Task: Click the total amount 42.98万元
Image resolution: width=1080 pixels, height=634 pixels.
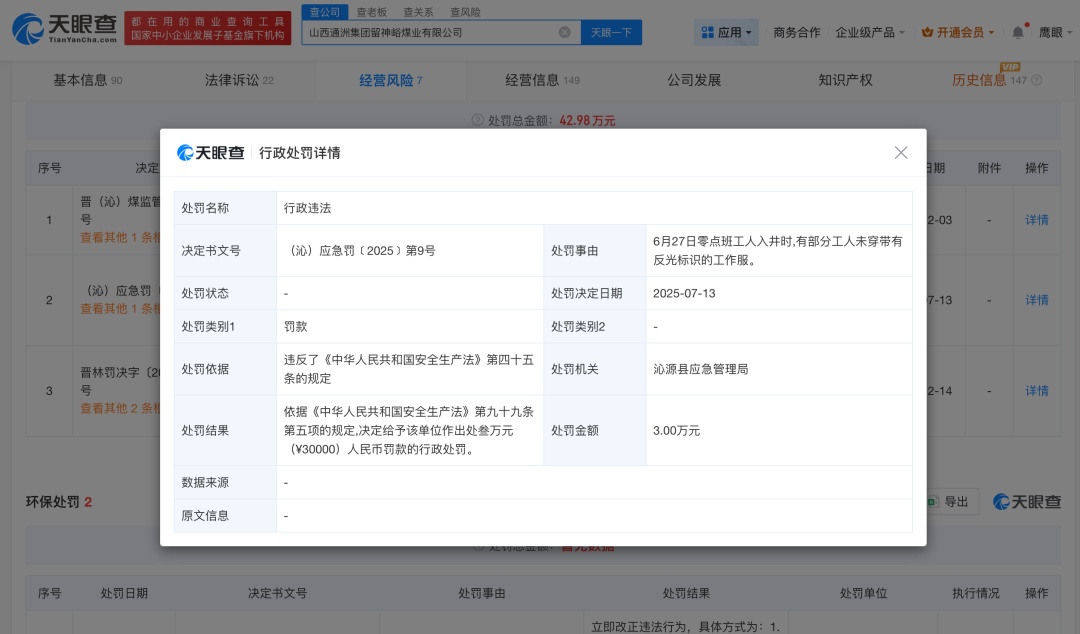Action: point(587,120)
